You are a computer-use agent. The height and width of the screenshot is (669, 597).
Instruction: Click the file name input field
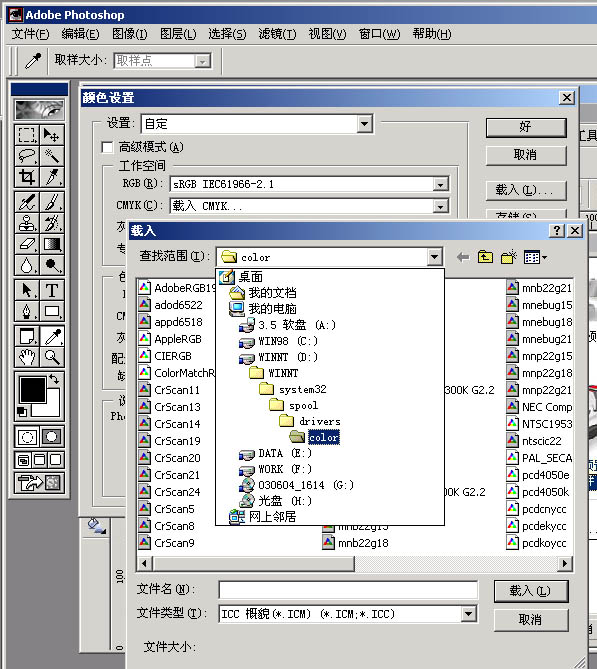pyautogui.click(x=348, y=590)
